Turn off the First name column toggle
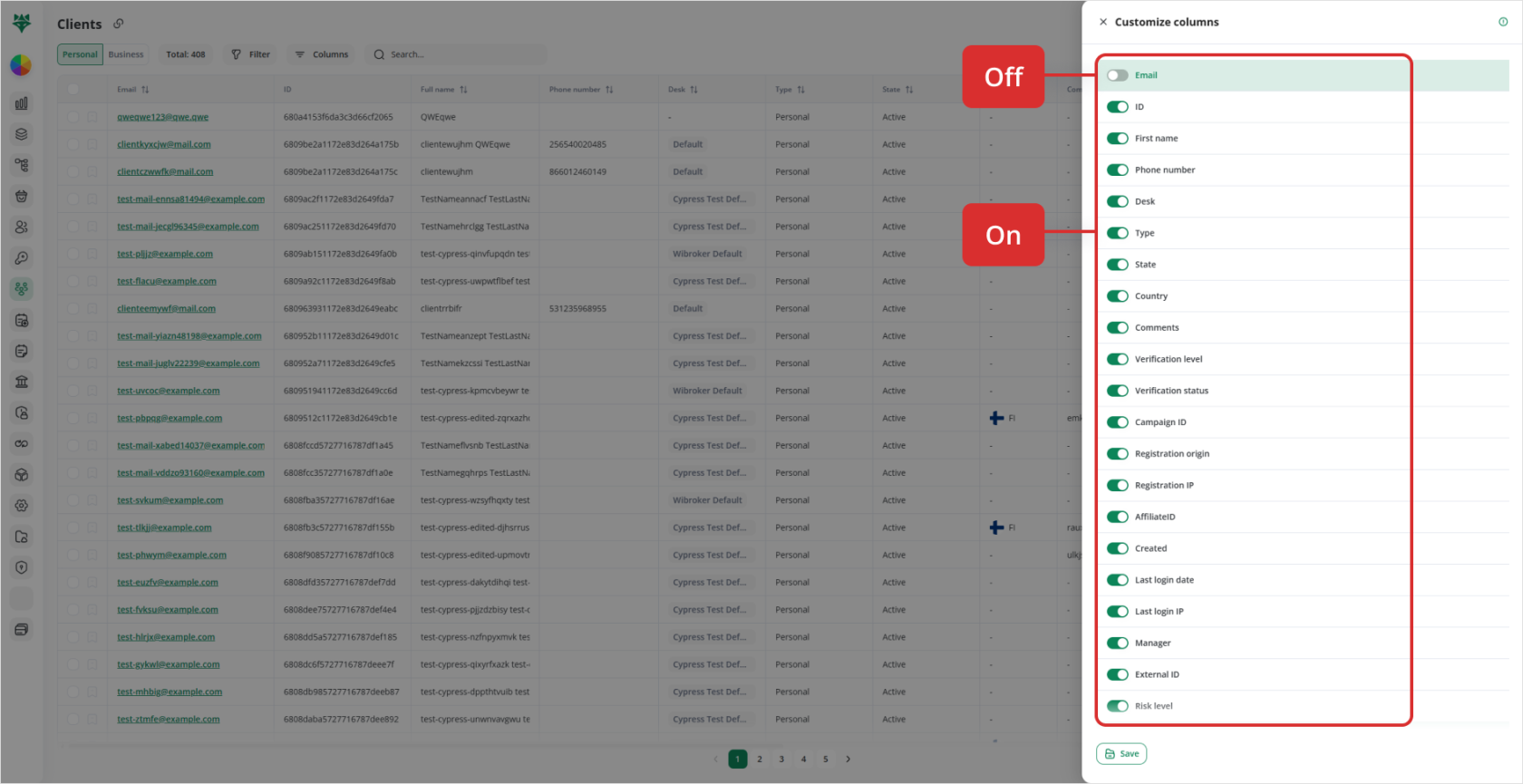The width and height of the screenshot is (1523, 784). 1118,139
